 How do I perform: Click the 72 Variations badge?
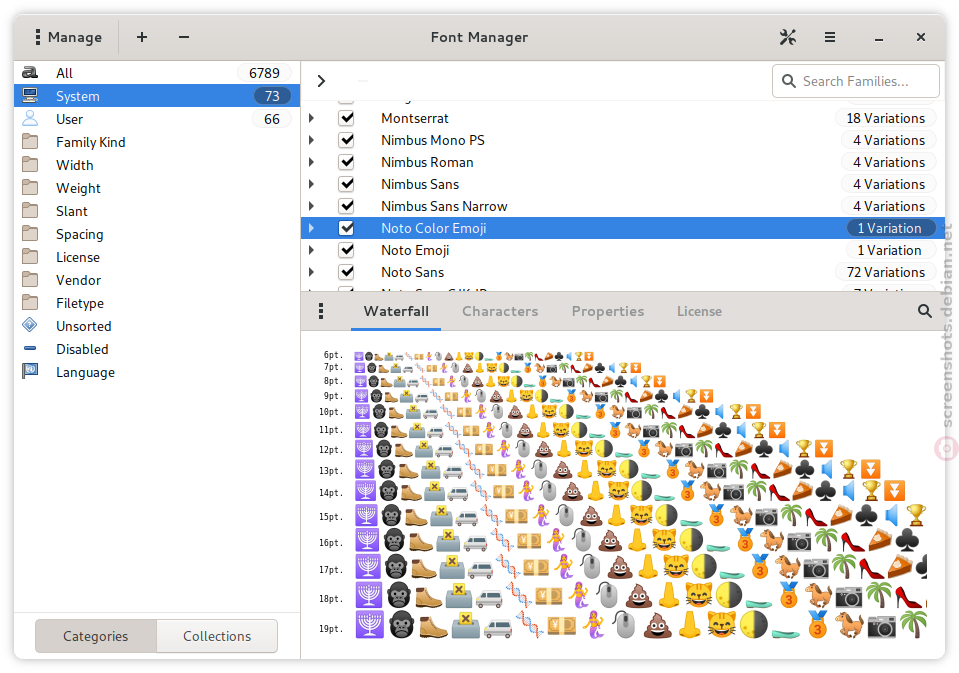(886, 272)
